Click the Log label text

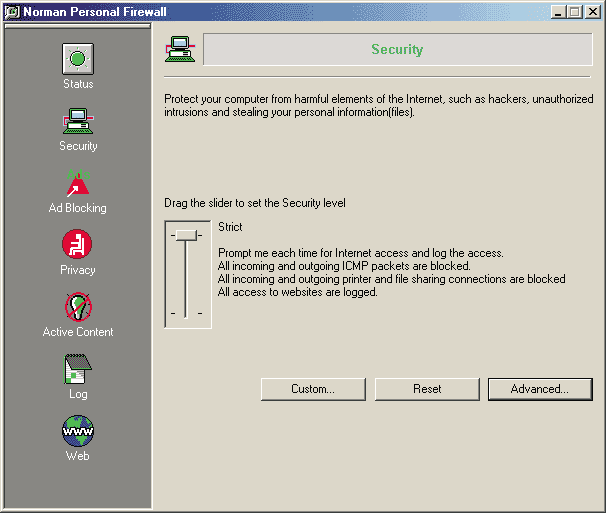click(x=78, y=394)
